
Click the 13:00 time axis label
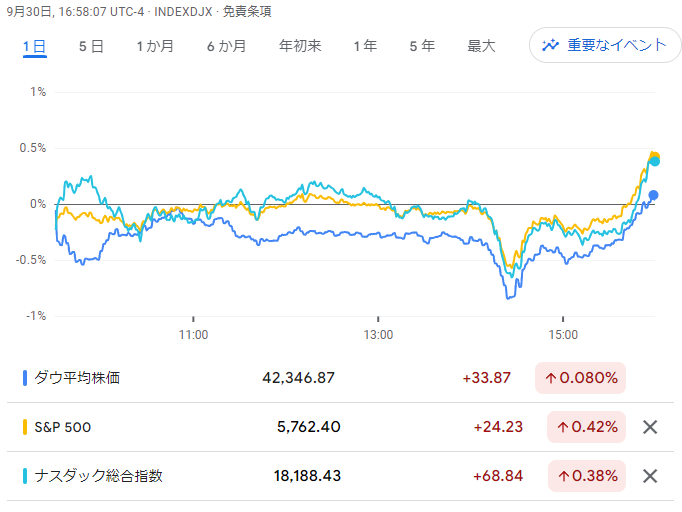[x=378, y=335]
